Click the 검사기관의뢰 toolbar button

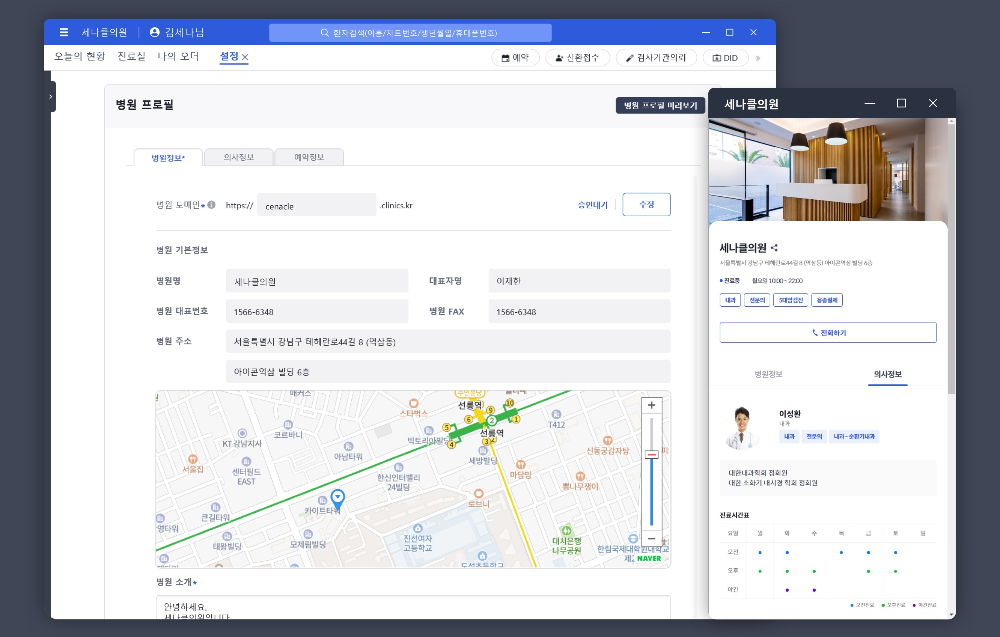point(656,58)
